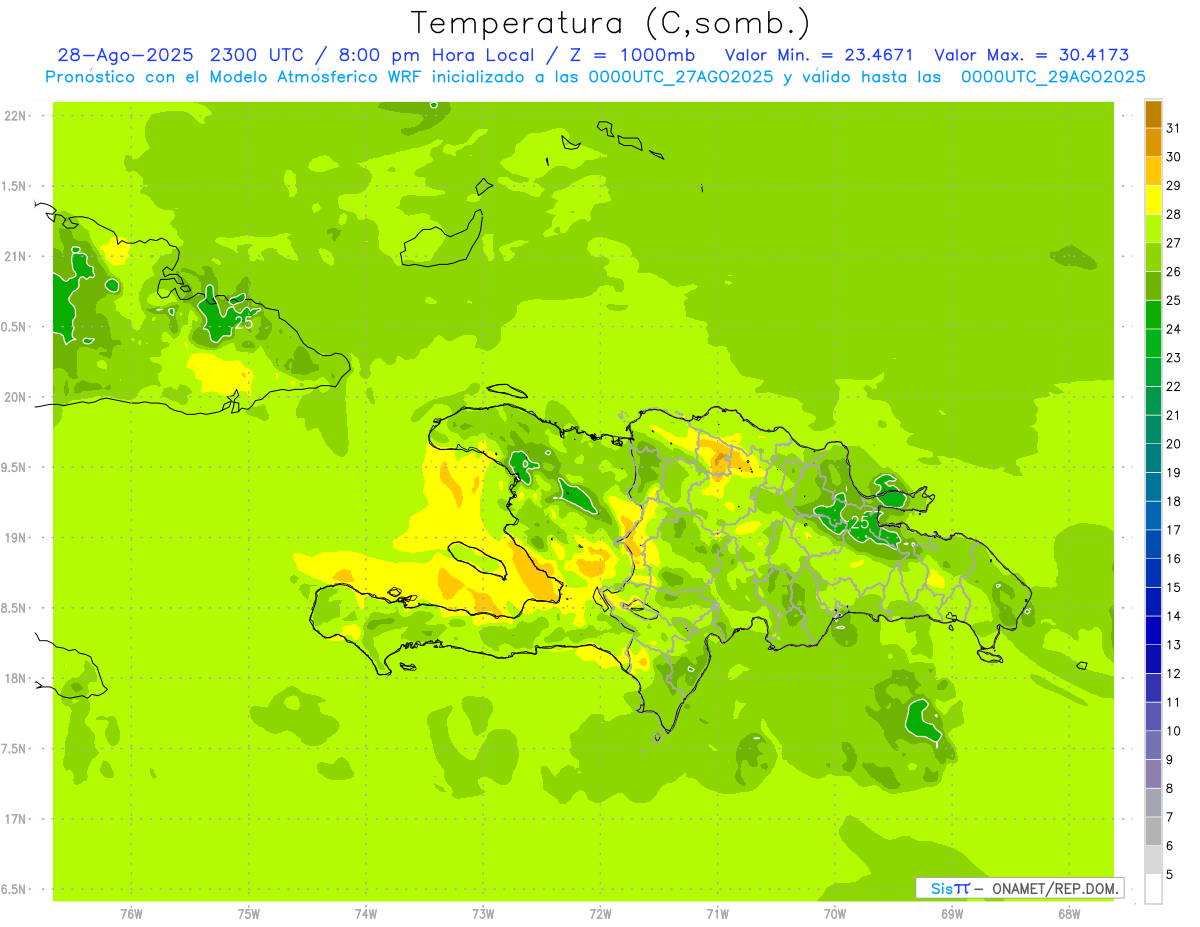Click the 71W longitude label

pyautogui.click(x=717, y=914)
